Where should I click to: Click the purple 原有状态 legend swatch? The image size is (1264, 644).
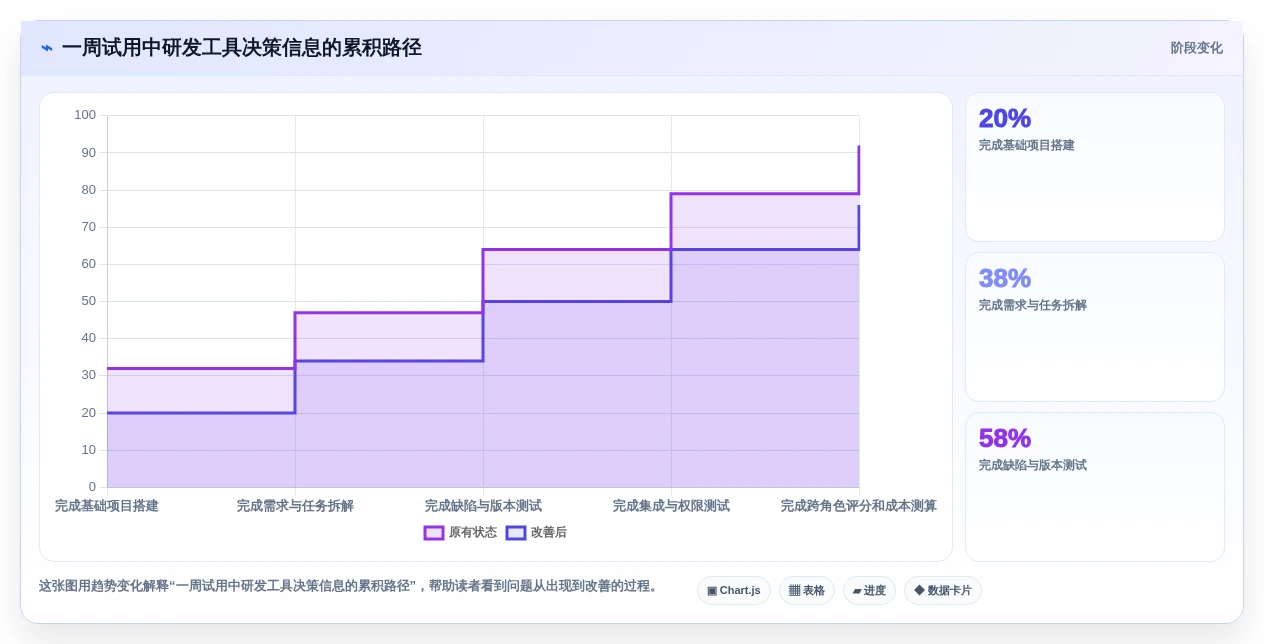[434, 533]
